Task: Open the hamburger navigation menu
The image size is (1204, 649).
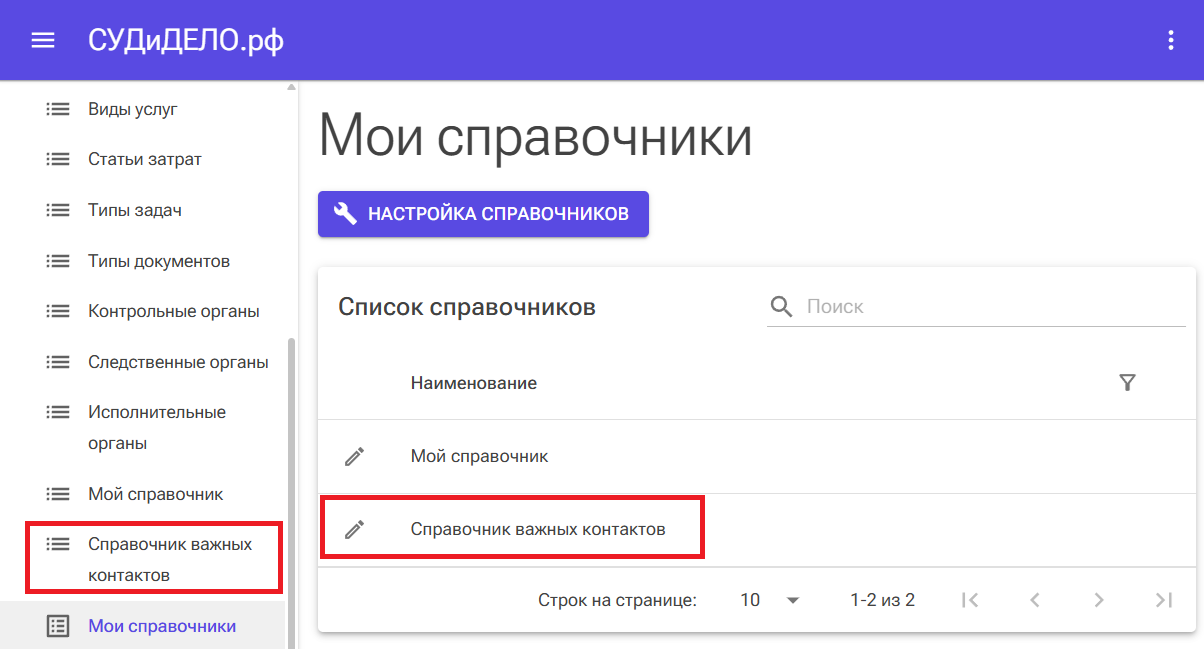Action: tap(42, 40)
